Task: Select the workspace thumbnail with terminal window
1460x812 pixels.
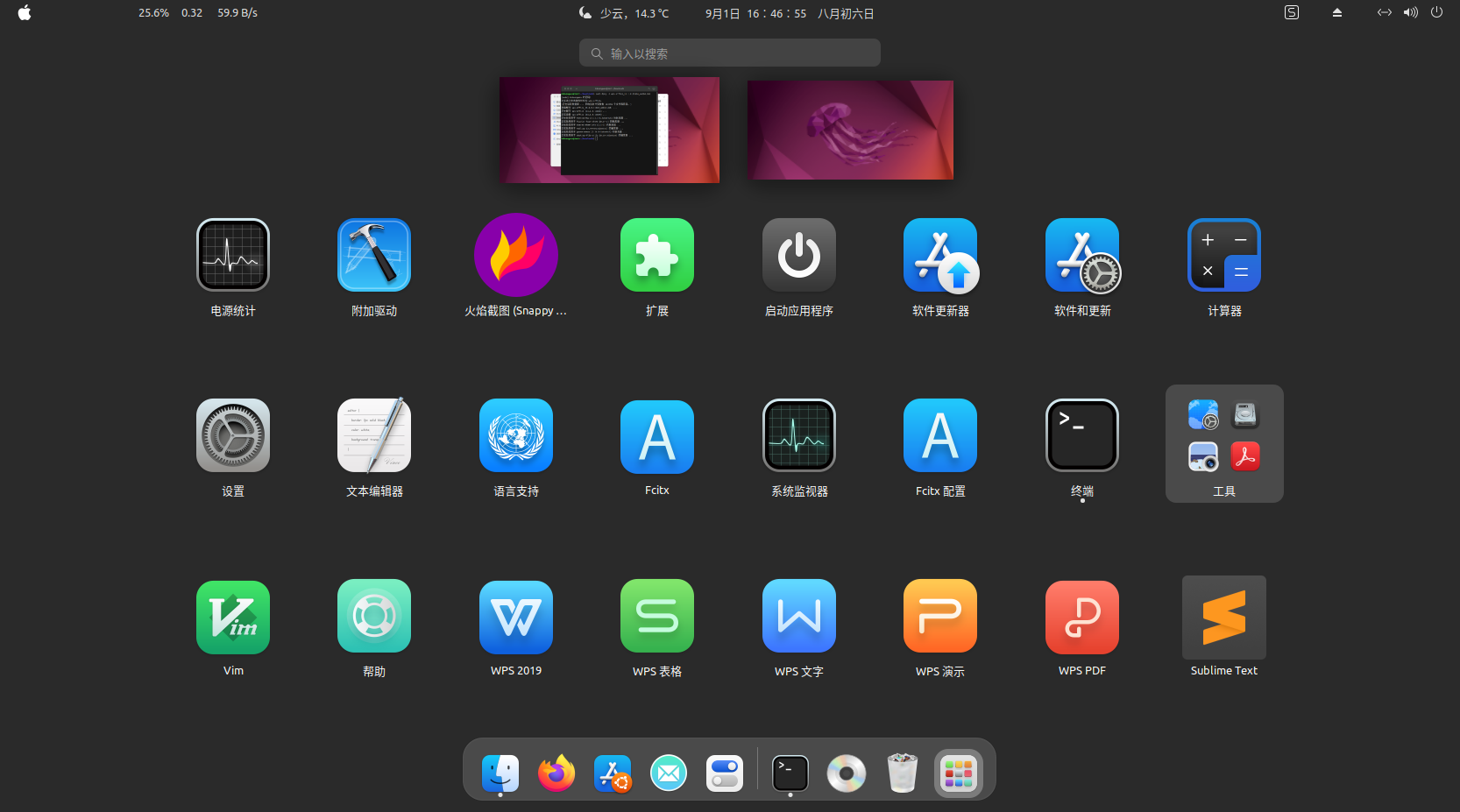Action: click(610, 130)
